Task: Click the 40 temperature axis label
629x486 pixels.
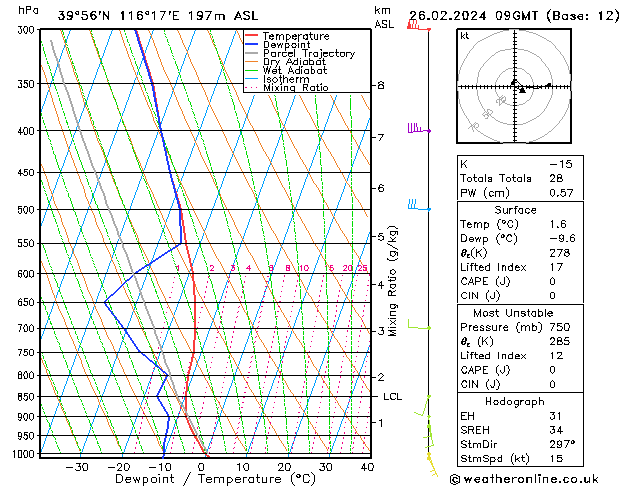Action: tap(367, 468)
